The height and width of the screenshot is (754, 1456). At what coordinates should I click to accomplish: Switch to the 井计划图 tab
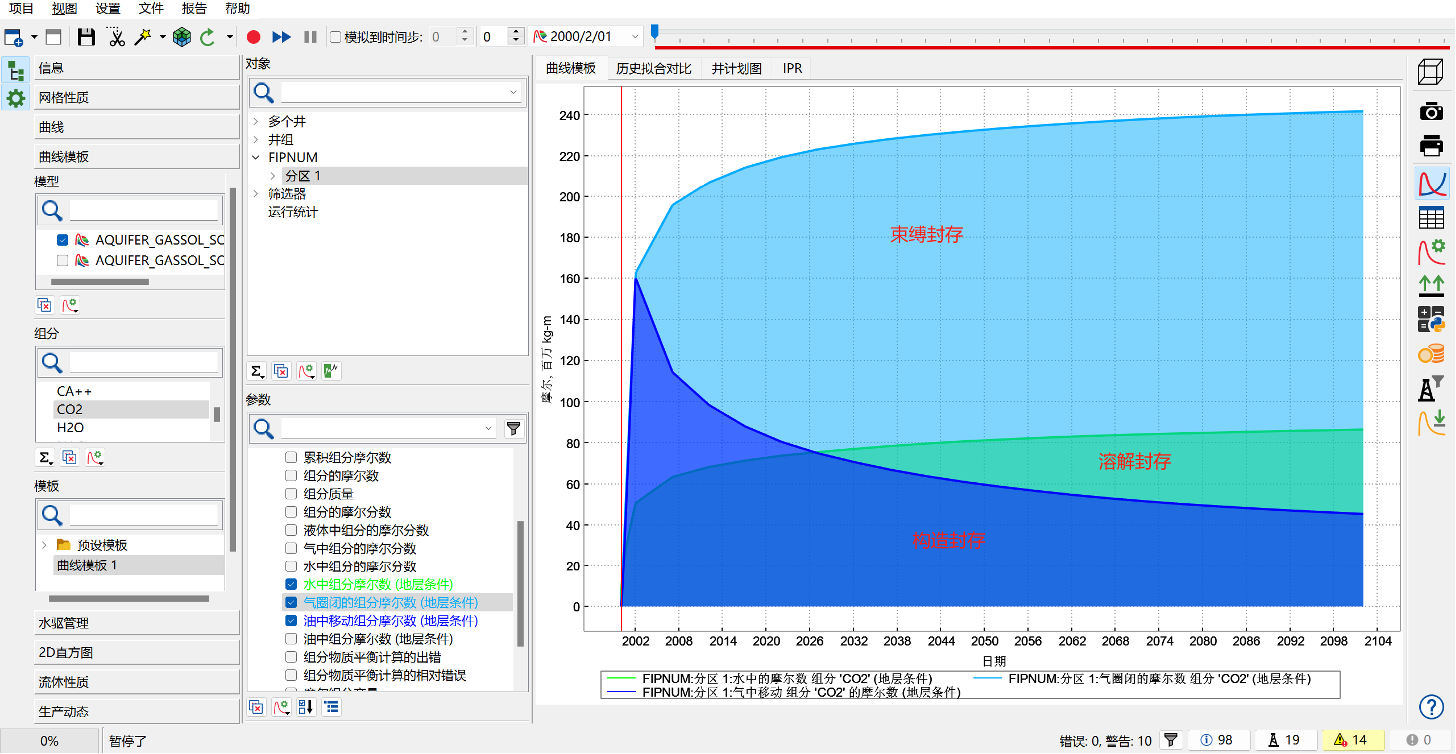[737, 68]
